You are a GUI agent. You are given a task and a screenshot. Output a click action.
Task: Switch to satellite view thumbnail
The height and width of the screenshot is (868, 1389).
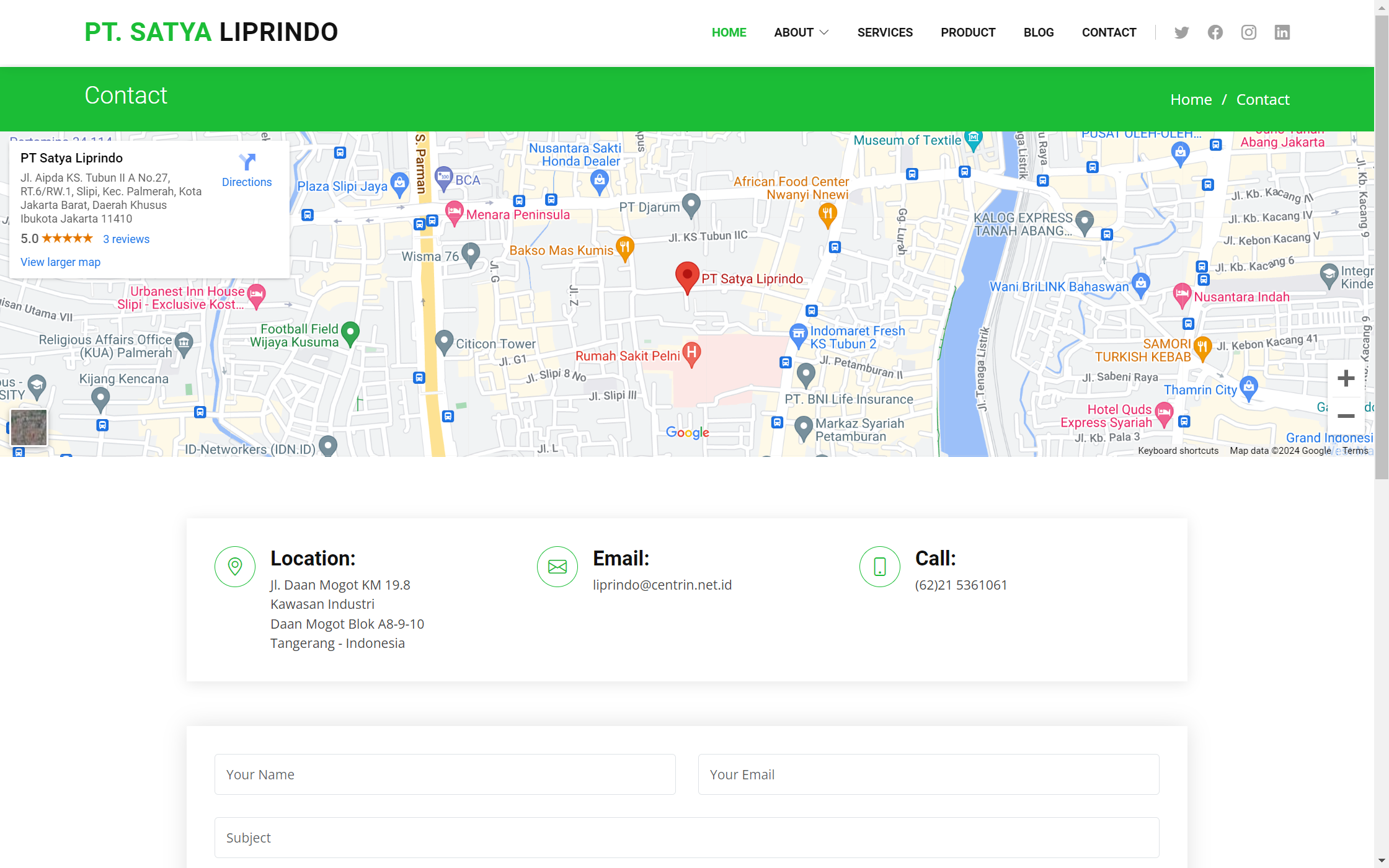pyautogui.click(x=29, y=427)
